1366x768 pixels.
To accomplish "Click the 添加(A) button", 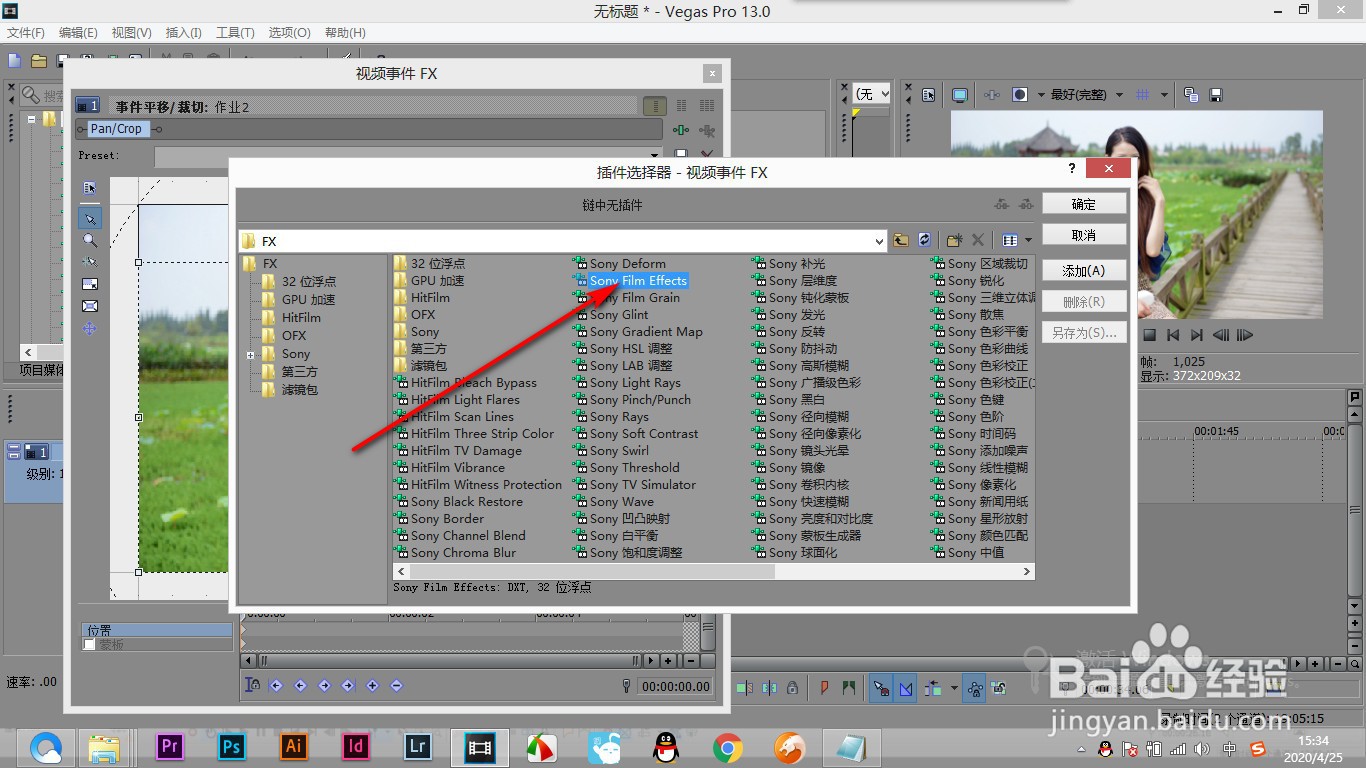I will tap(1084, 271).
